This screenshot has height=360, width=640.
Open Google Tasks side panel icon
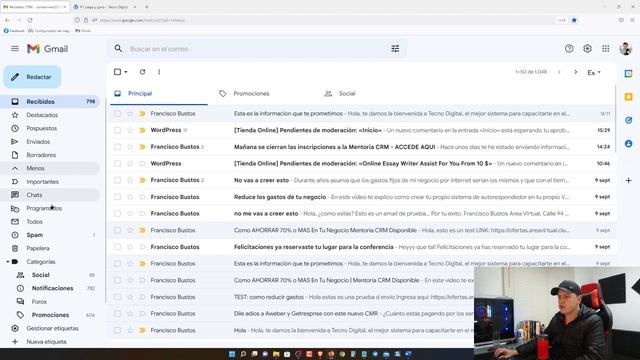[x=629, y=120]
